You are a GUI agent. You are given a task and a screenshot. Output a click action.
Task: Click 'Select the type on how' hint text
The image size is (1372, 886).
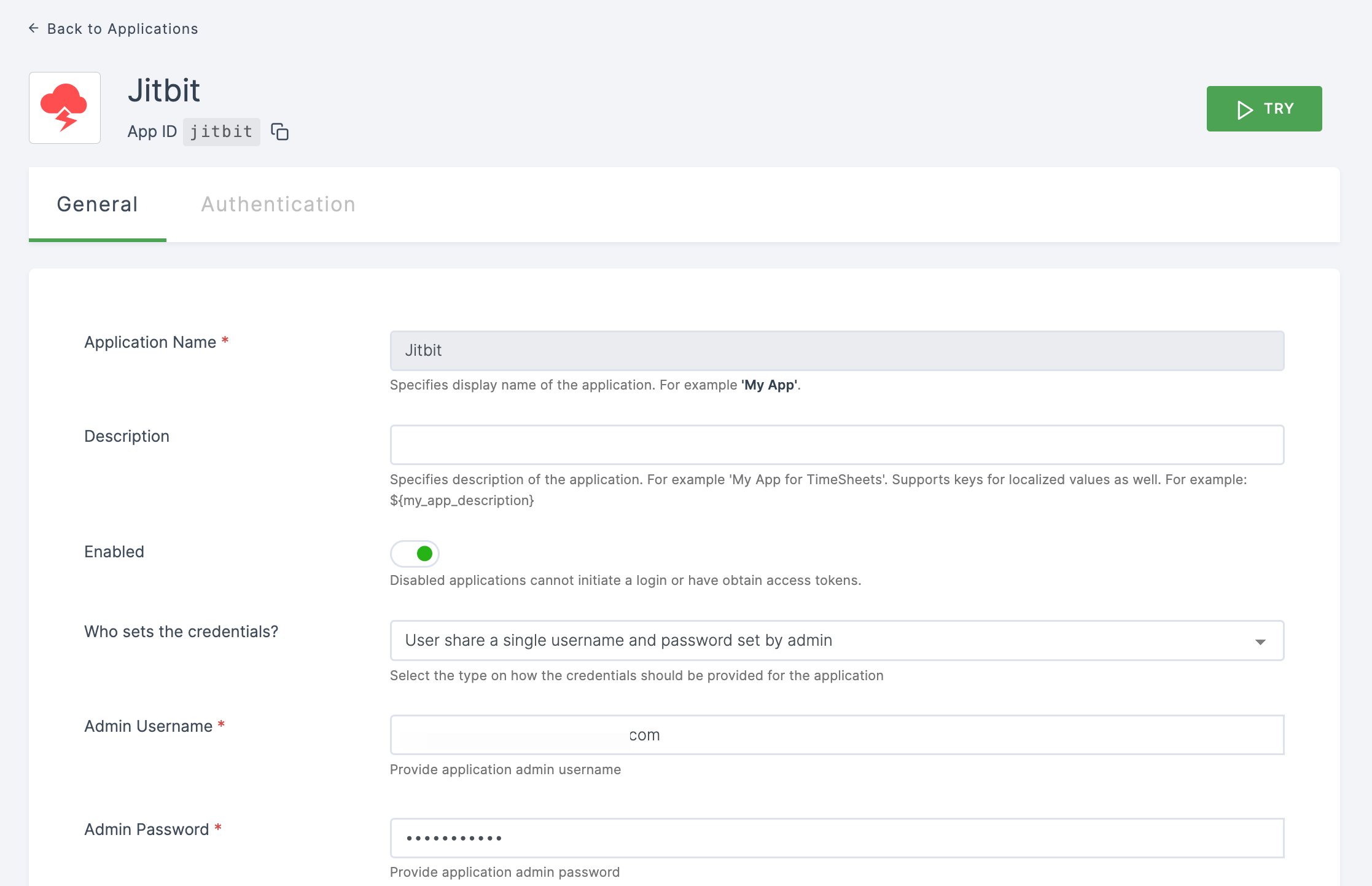tap(637, 676)
